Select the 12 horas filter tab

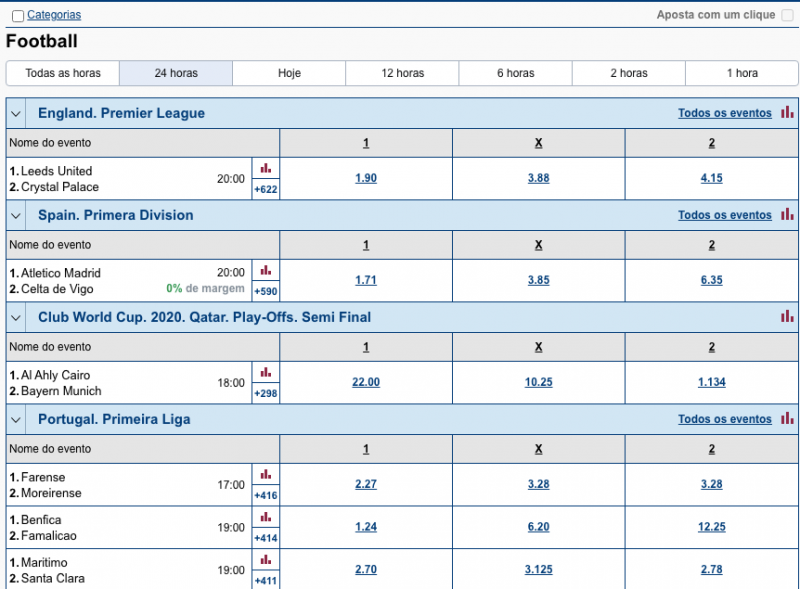(402, 73)
